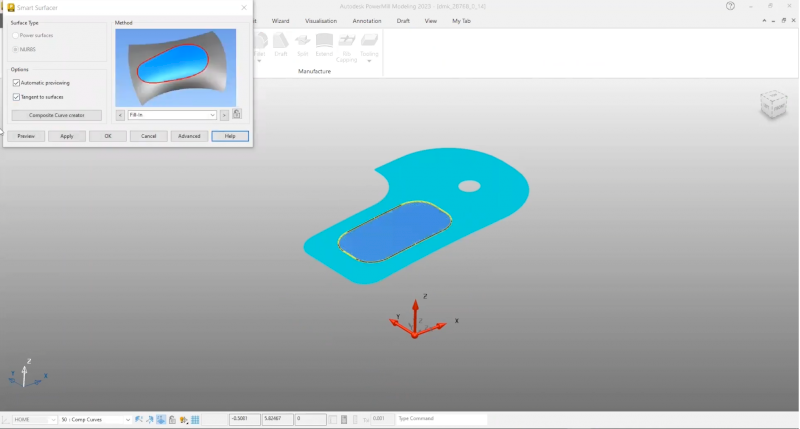Screen dimensions: 800x429
Task: Switch to the Annotation ribbon tab
Action: 367,20
